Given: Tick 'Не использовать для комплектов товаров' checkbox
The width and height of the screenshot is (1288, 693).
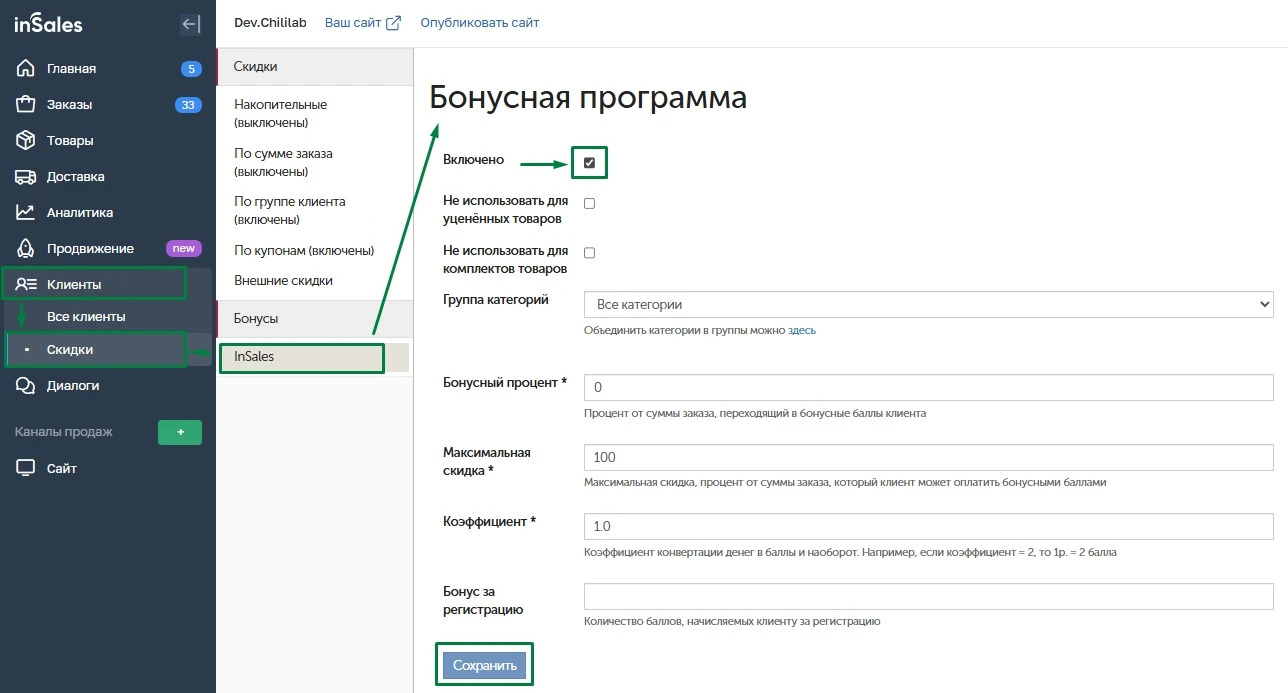Looking at the screenshot, I should [x=590, y=252].
